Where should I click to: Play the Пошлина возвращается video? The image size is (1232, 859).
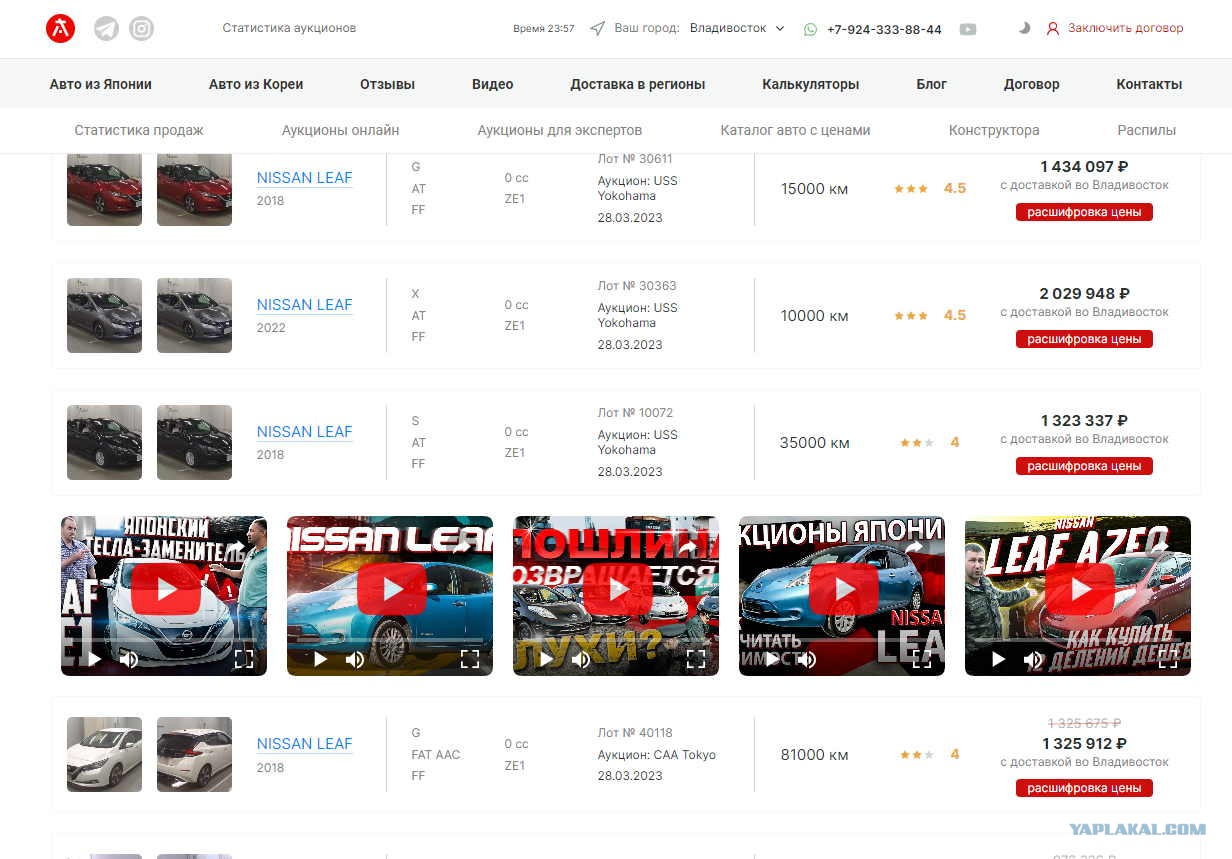(618, 590)
